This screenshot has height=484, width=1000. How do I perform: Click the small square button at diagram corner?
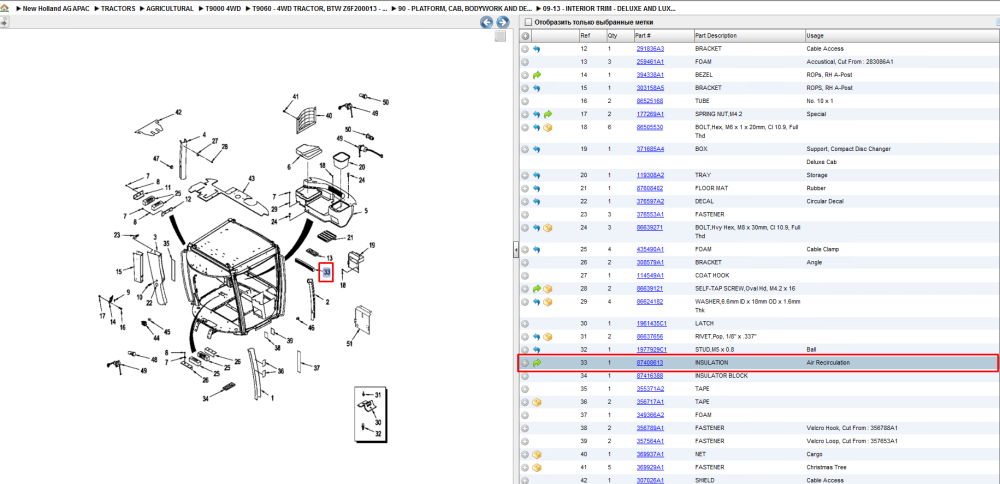click(x=501, y=36)
